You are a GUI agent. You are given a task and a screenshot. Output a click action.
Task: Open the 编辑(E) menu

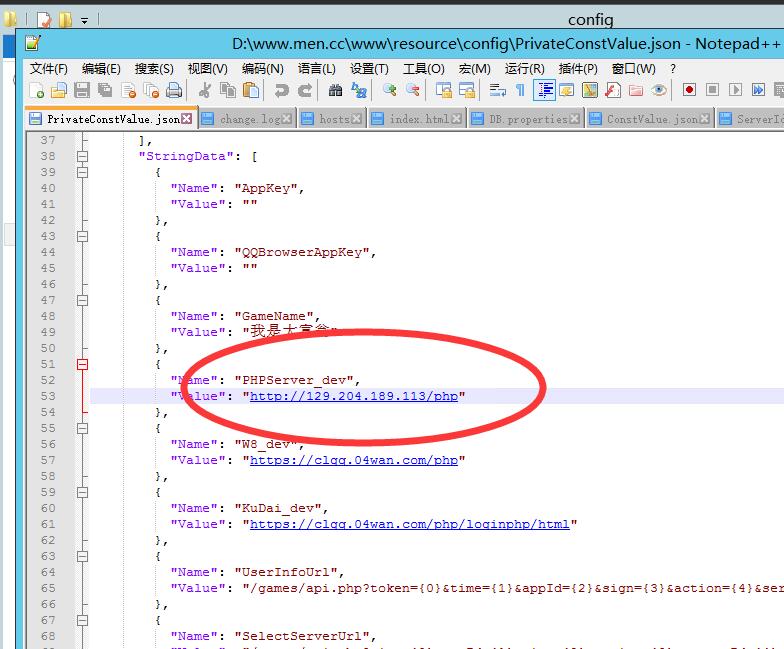pyautogui.click(x=102, y=68)
